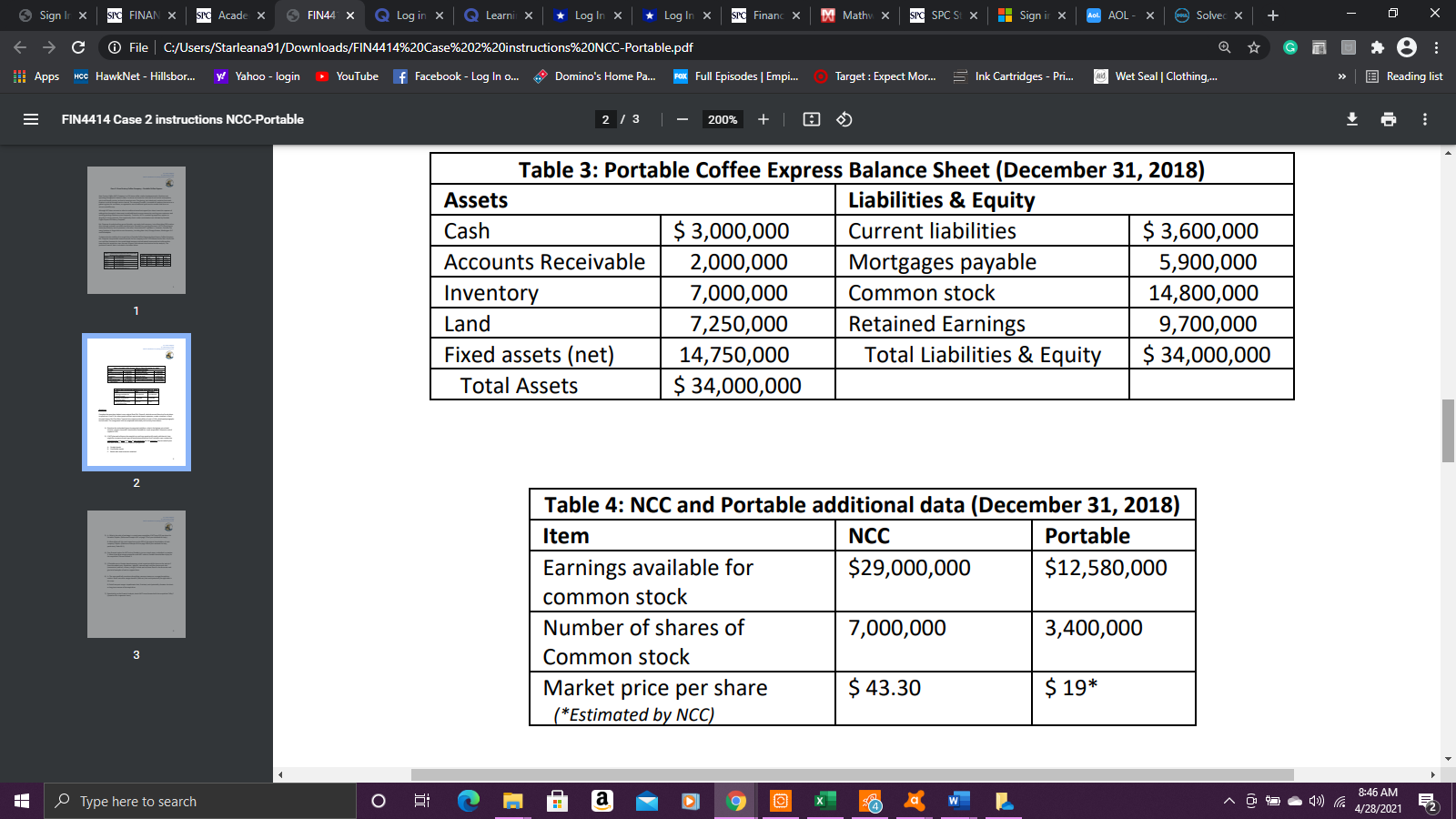Click the $12,580,000 Portable earnings cell
The height and width of the screenshot is (819, 1456).
pos(1106,568)
